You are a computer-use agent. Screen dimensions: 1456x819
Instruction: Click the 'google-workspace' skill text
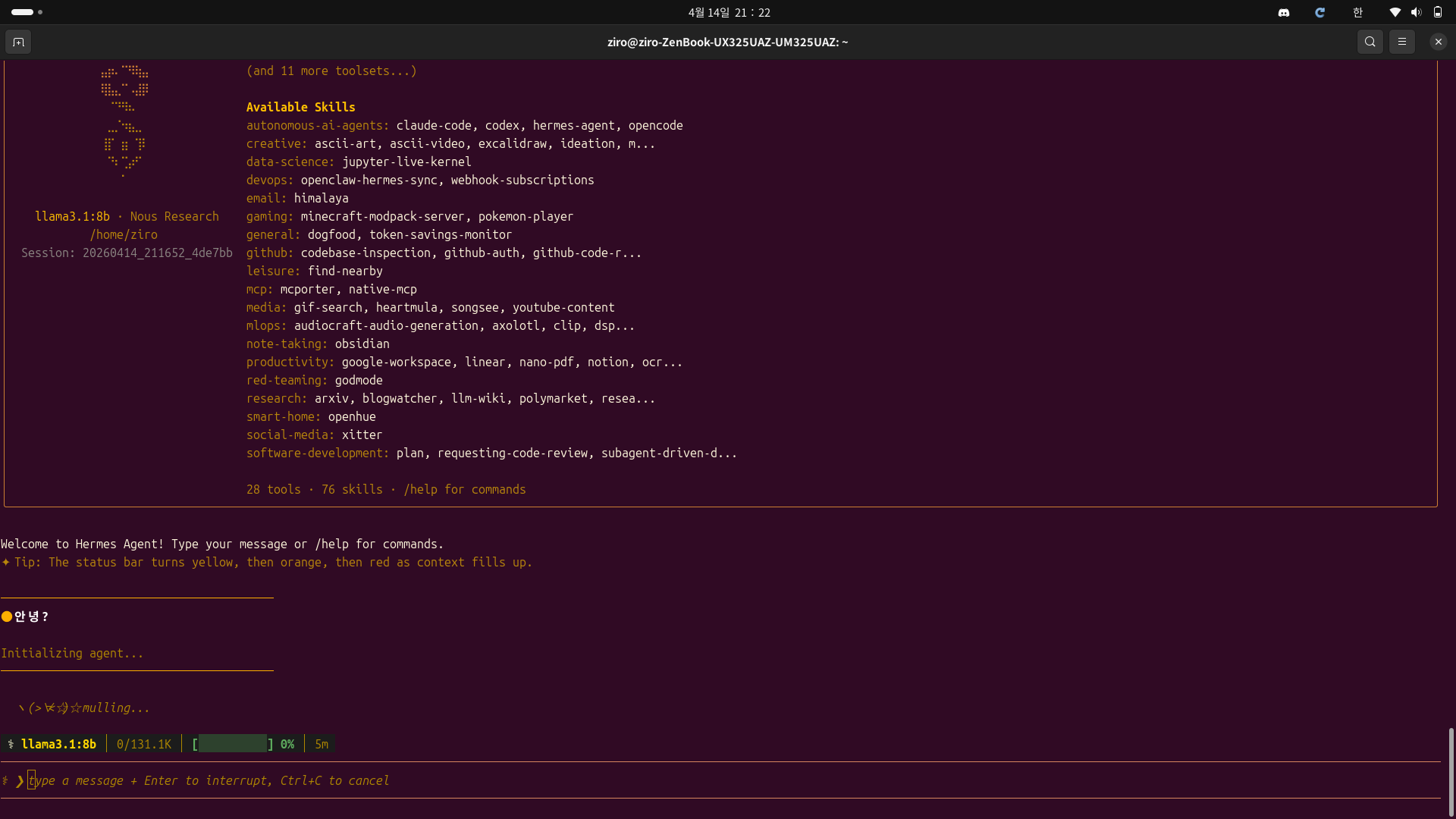pos(397,362)
